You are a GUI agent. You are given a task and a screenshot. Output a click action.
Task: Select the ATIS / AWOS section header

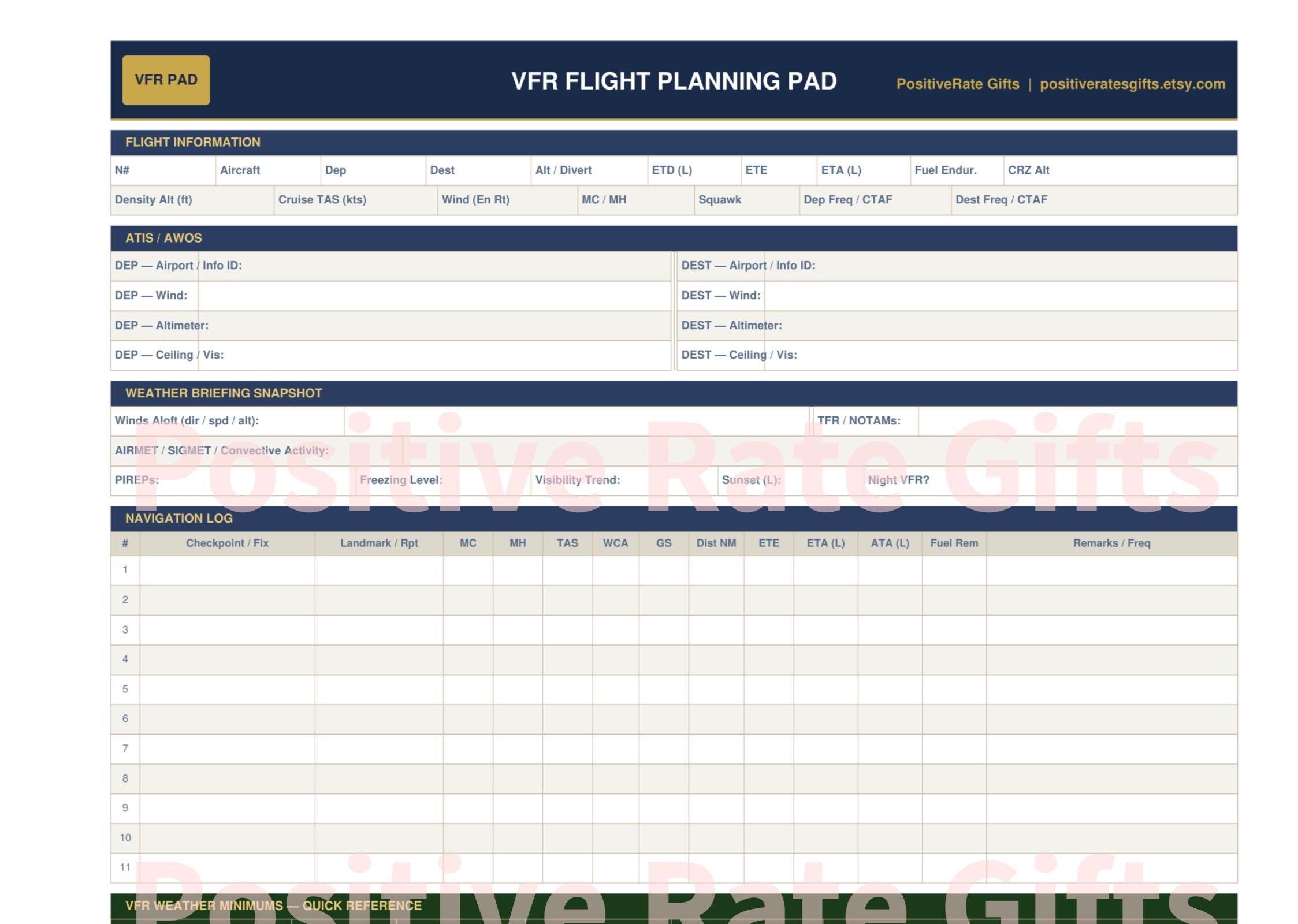674,238
